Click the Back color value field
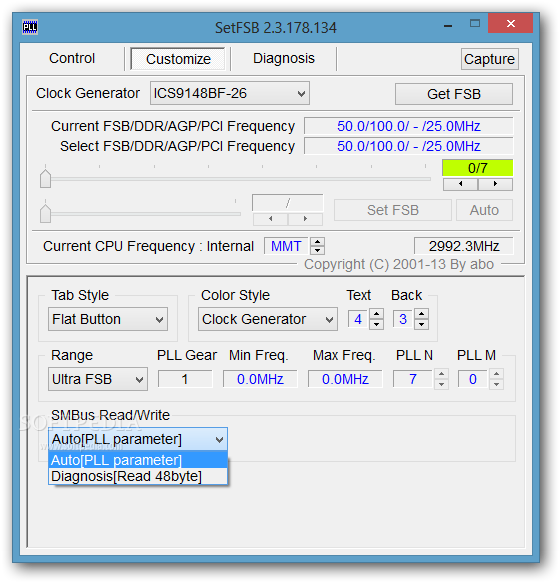The image size is (560, 583). 403,319
